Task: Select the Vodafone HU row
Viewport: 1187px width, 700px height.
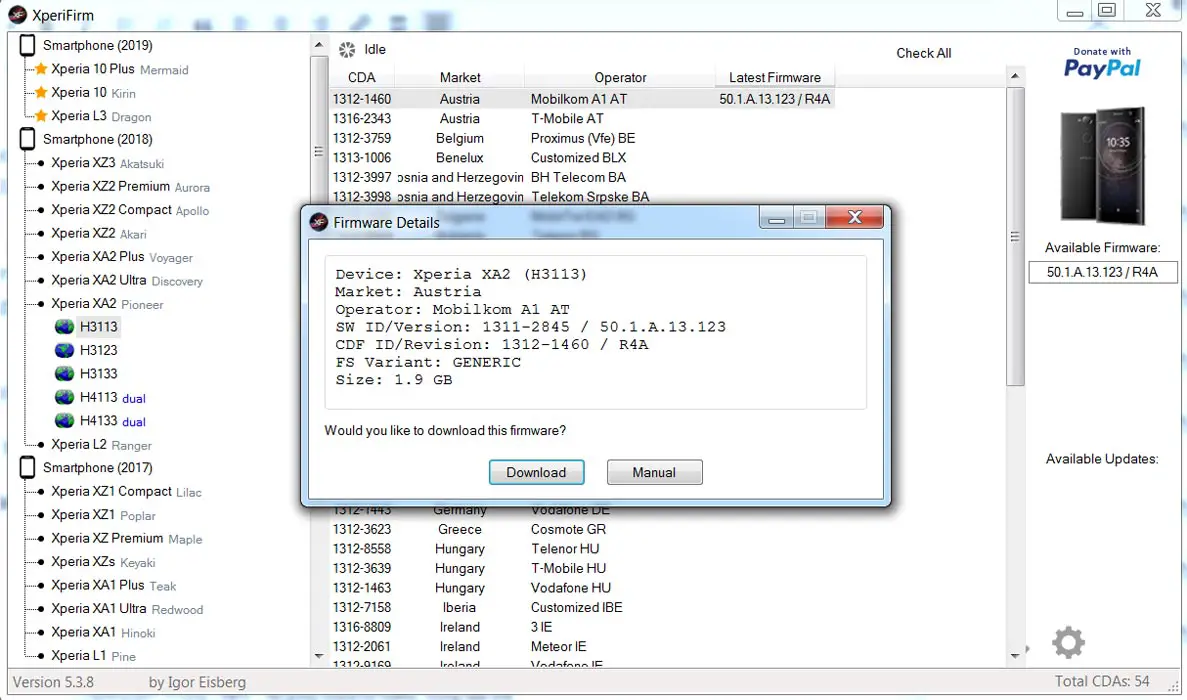Action: 582,589
